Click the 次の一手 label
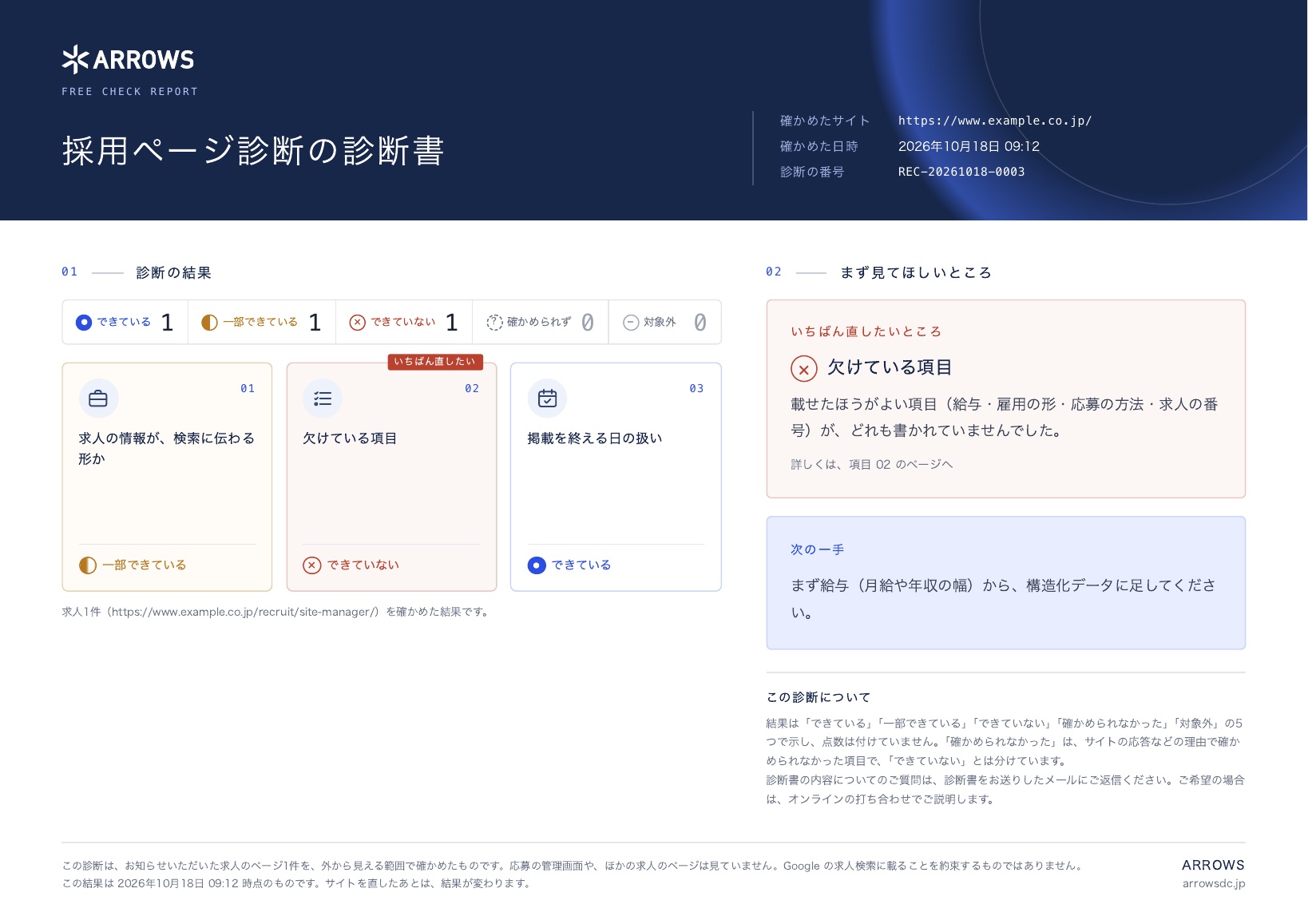The width and height of the screenshot is (1308, 924). [x=817, y=549]
